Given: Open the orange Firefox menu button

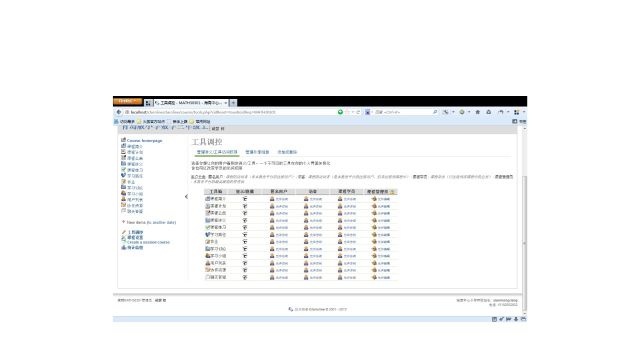Looking at the screenshot, I should point(128,101).
